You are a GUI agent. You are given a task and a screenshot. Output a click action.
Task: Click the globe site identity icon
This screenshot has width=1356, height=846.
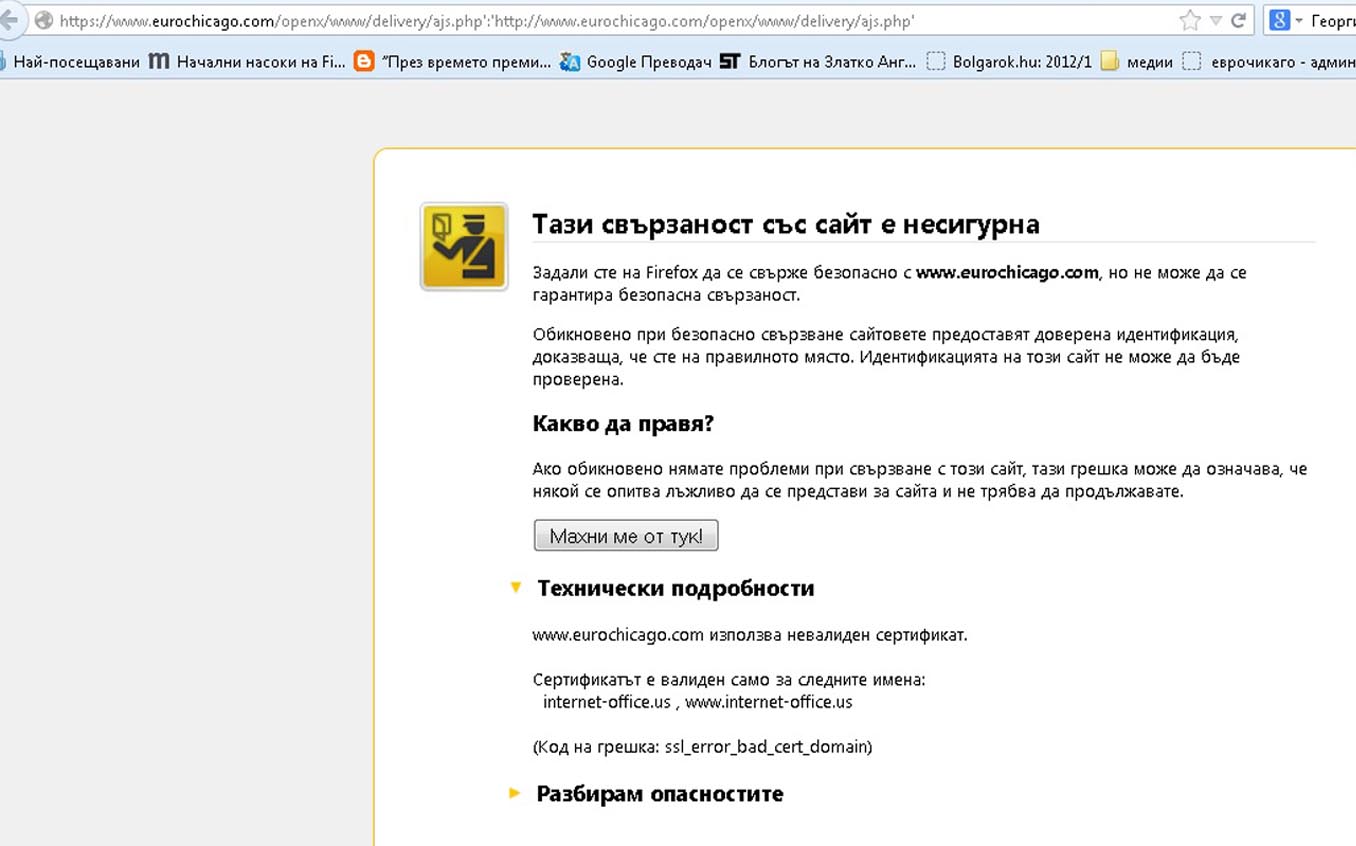(43, 20)
